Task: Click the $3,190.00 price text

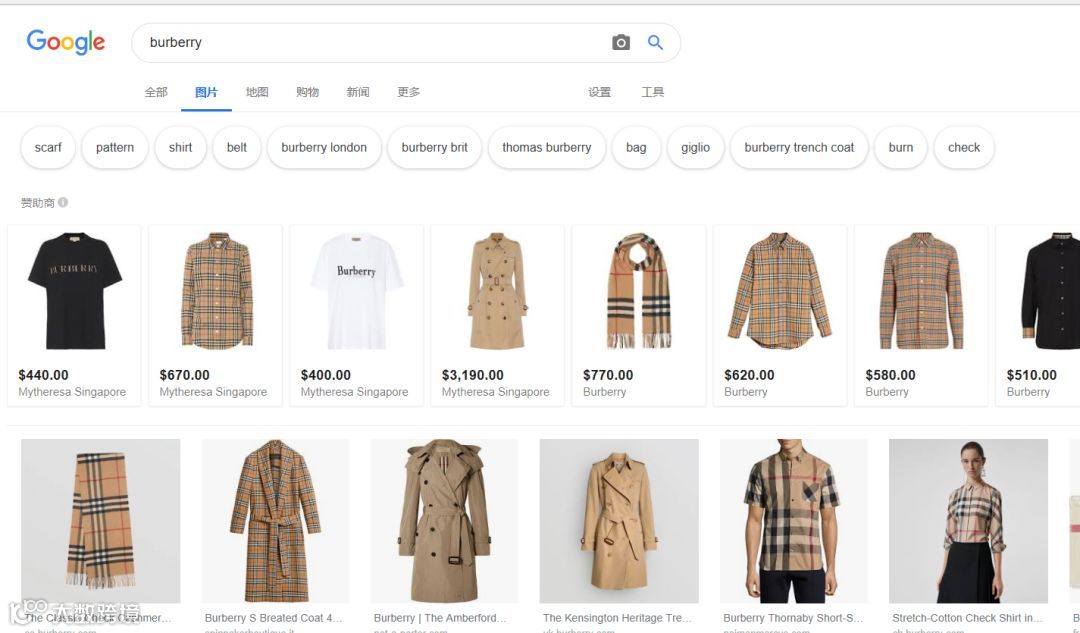Action: (x=472, y=375)
